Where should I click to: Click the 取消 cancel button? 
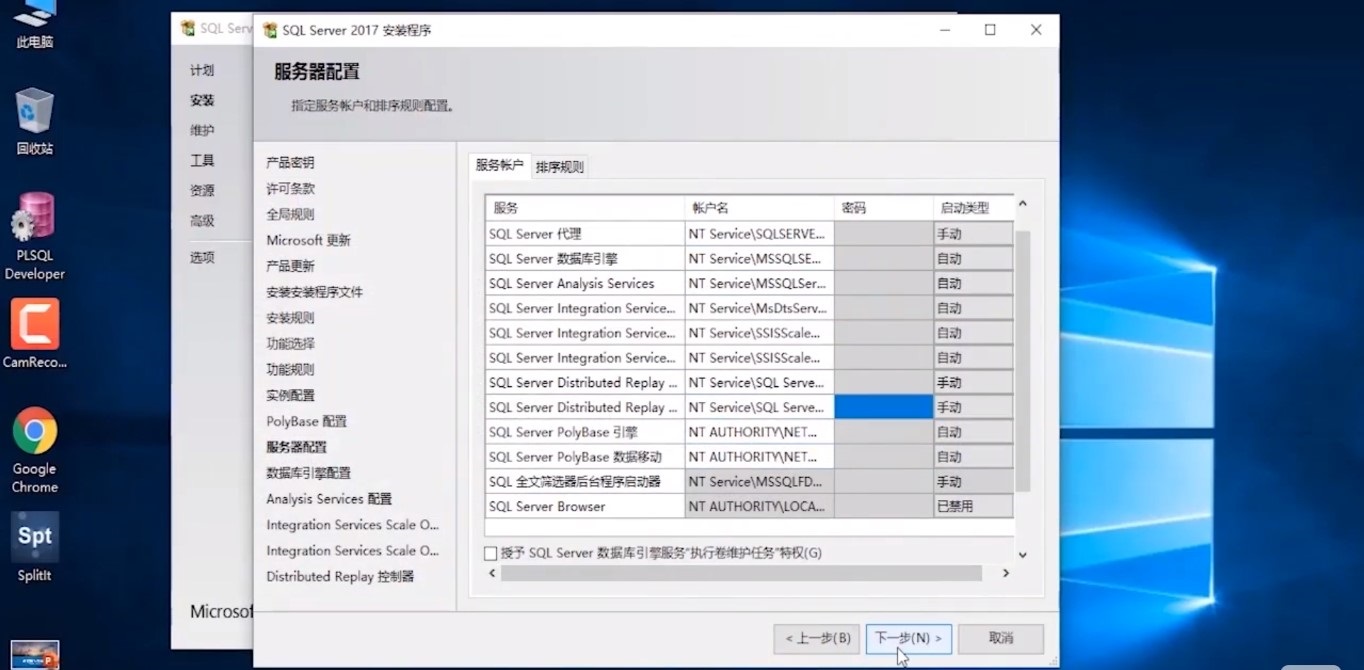tap(1000, 638)
